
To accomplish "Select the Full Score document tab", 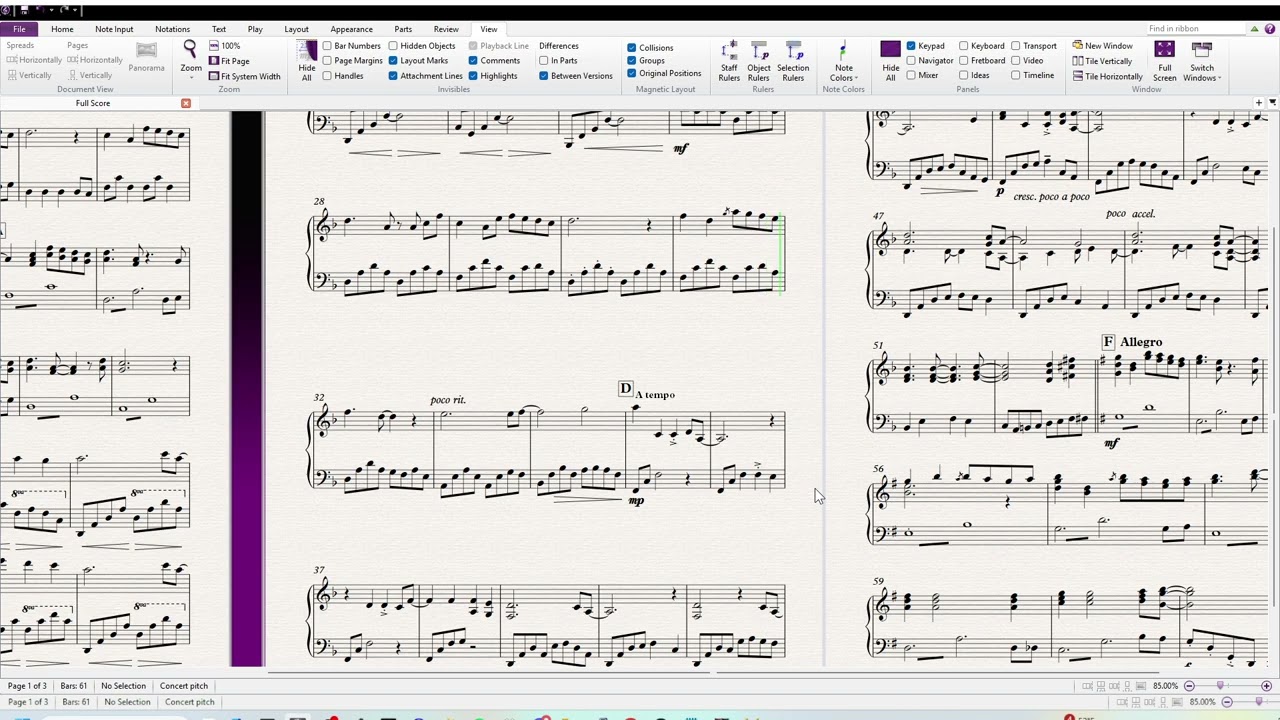I will click(x=93, y=103).
